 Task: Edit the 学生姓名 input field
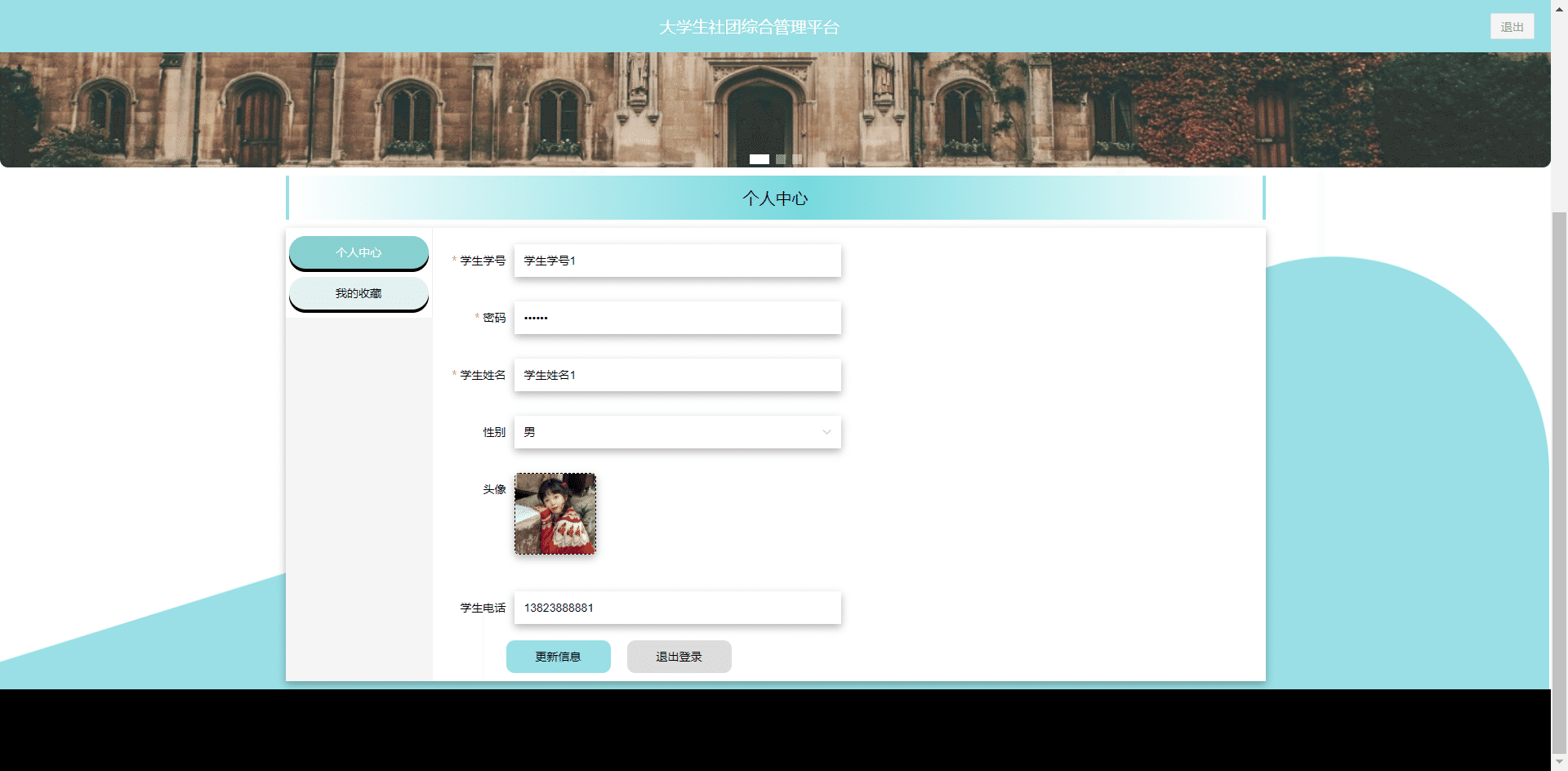677,375
